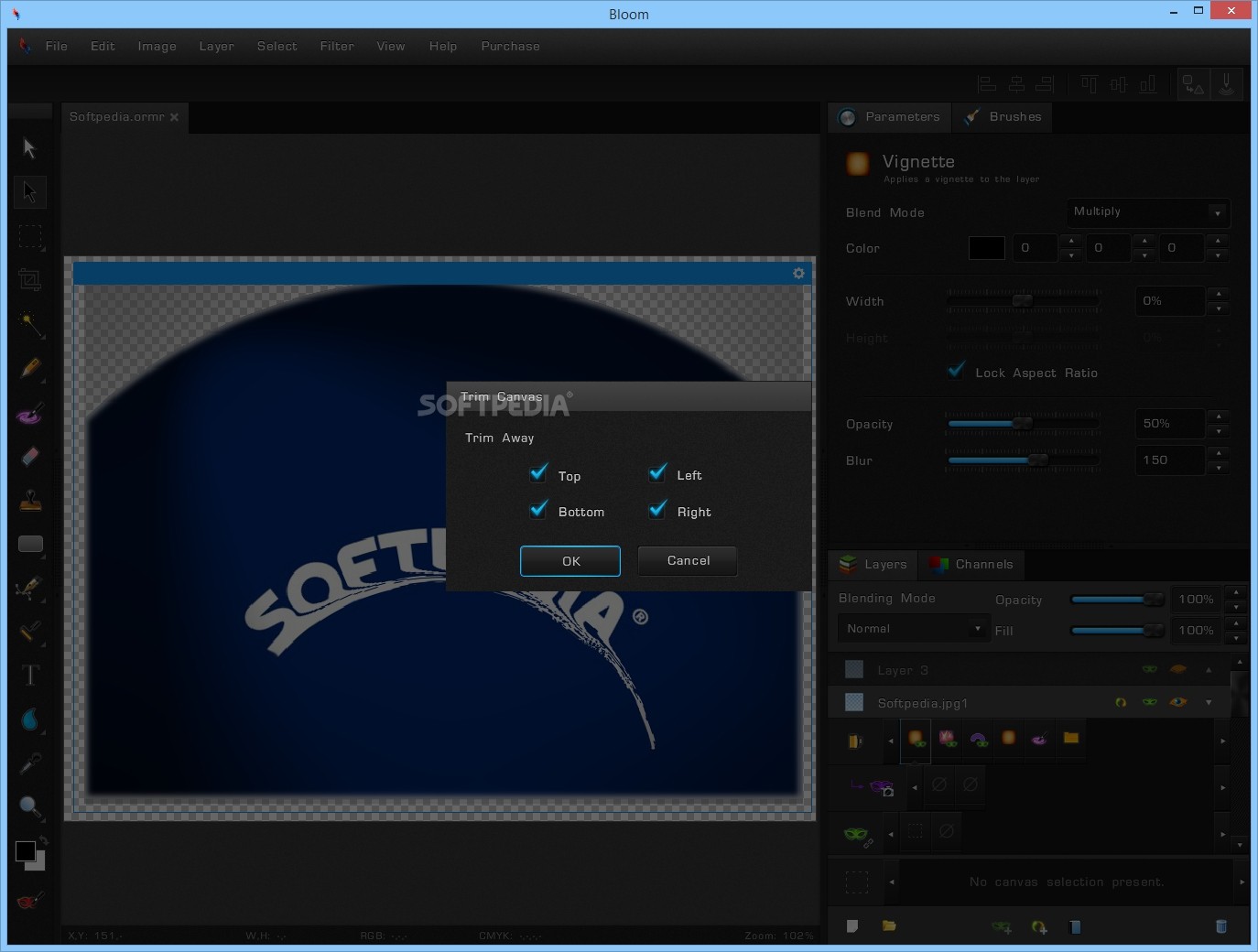The width and height of the screenshot is (1258, 952).
Task: Open the Layer menu
Action: tap(217, 47)
